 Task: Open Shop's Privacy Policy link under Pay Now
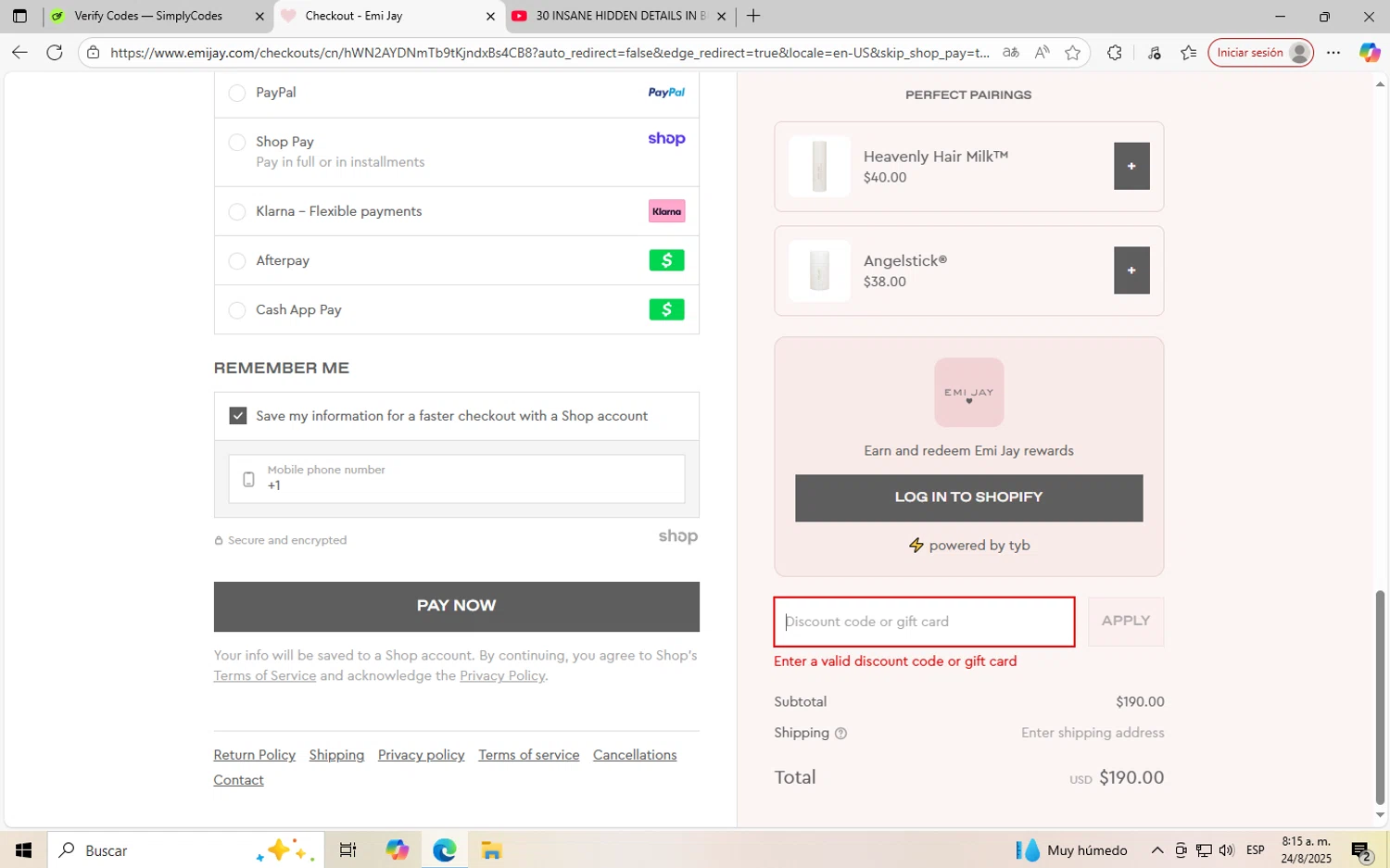pos(502,675)
